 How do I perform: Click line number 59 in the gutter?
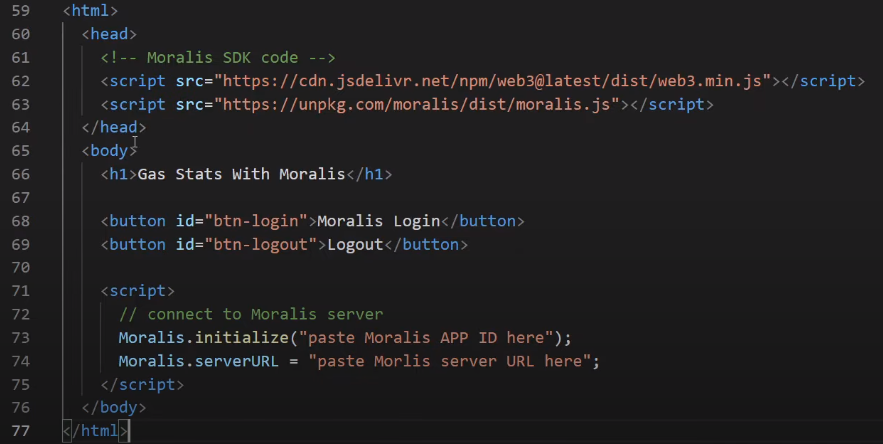[x=20, y=11]
